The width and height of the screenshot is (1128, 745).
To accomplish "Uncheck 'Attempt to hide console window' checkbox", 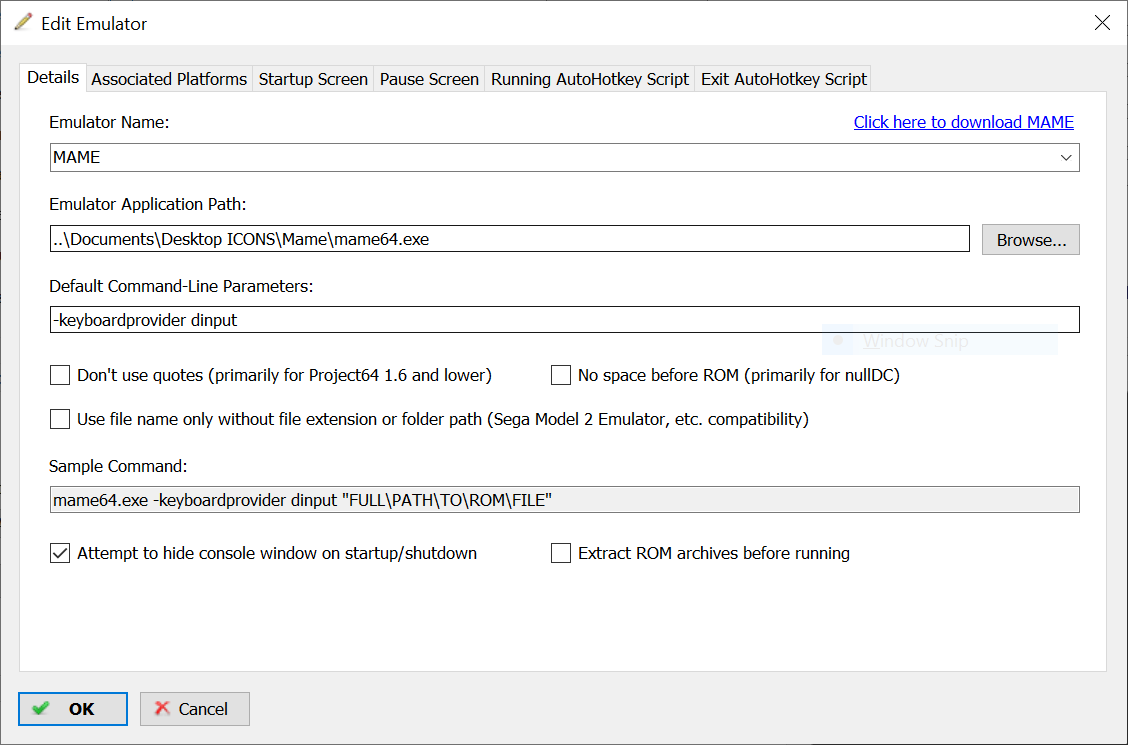I will tap(60, 553).
